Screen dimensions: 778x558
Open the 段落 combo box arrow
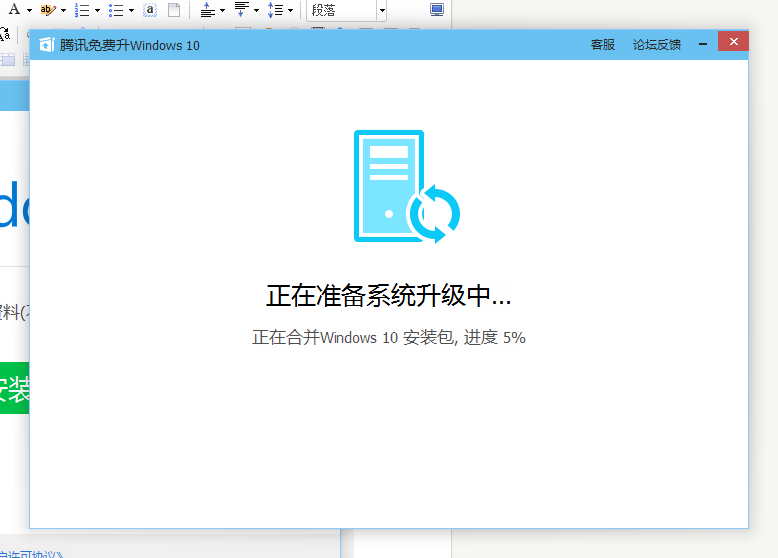pos(382,10)
